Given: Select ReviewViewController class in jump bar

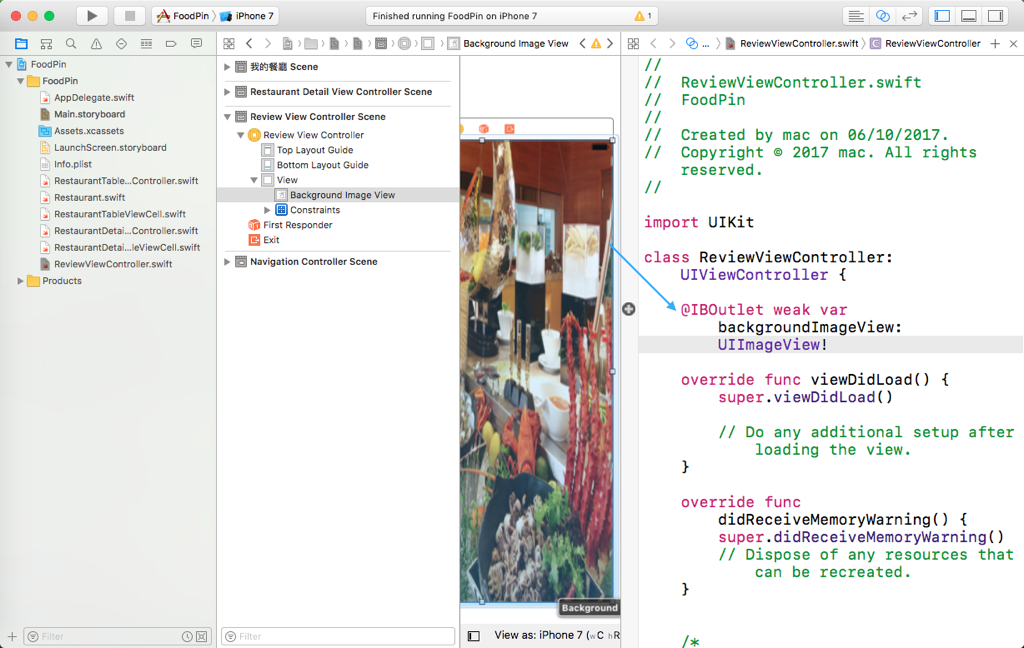Looking at the screenshot, I should 933,44.
